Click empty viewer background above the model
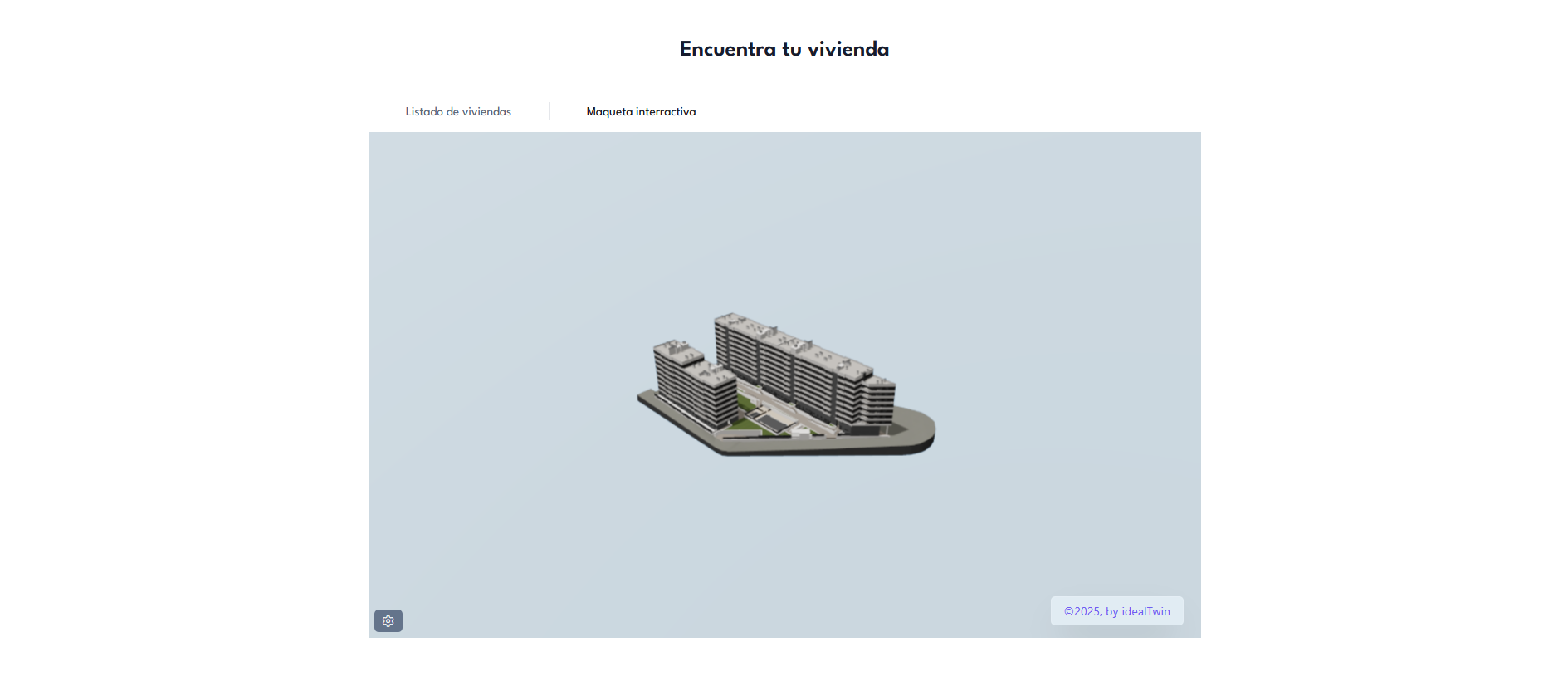The image size is (1568, 686). (784, 216)
